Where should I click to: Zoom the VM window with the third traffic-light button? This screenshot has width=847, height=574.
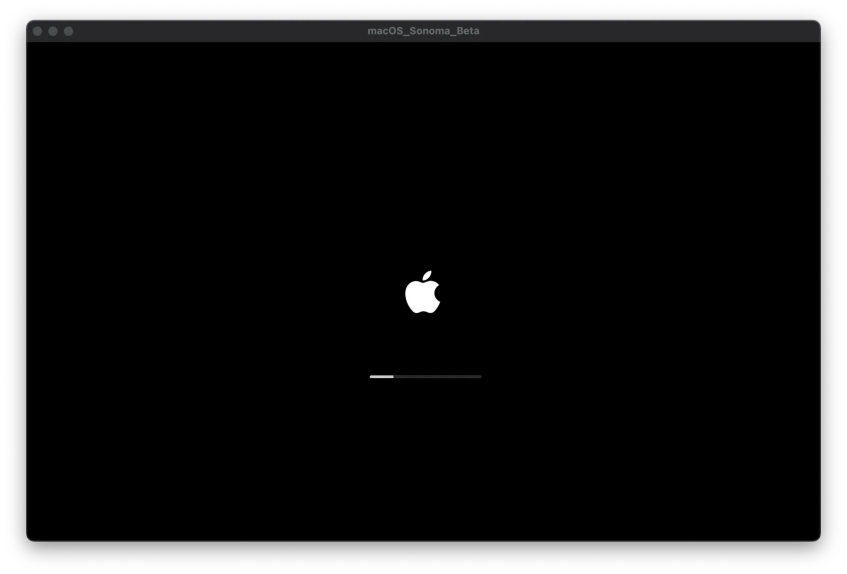(69, 31)
